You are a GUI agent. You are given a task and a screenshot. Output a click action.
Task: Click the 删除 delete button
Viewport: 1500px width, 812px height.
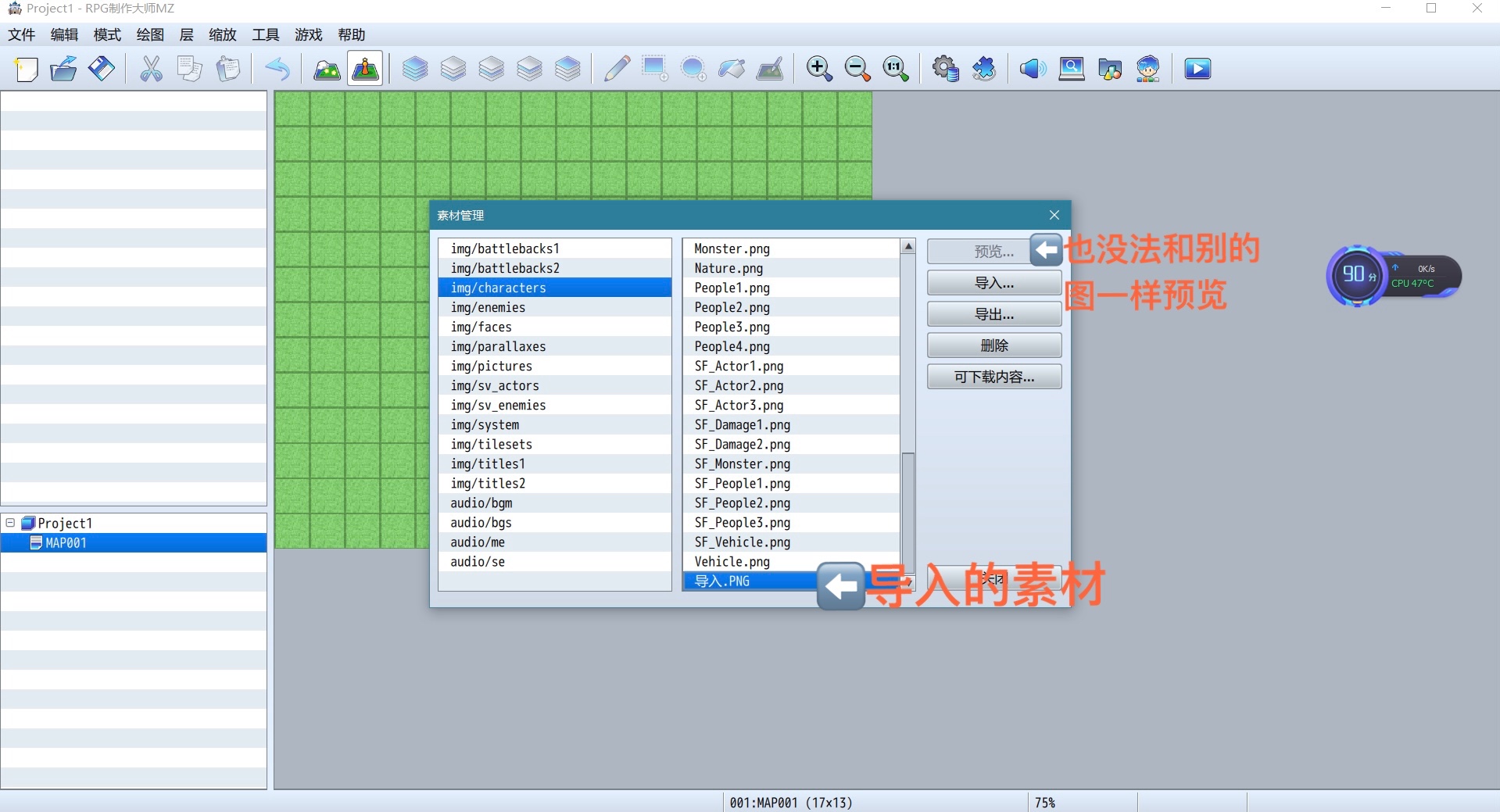pyautogui.click(x=994, y=345)
